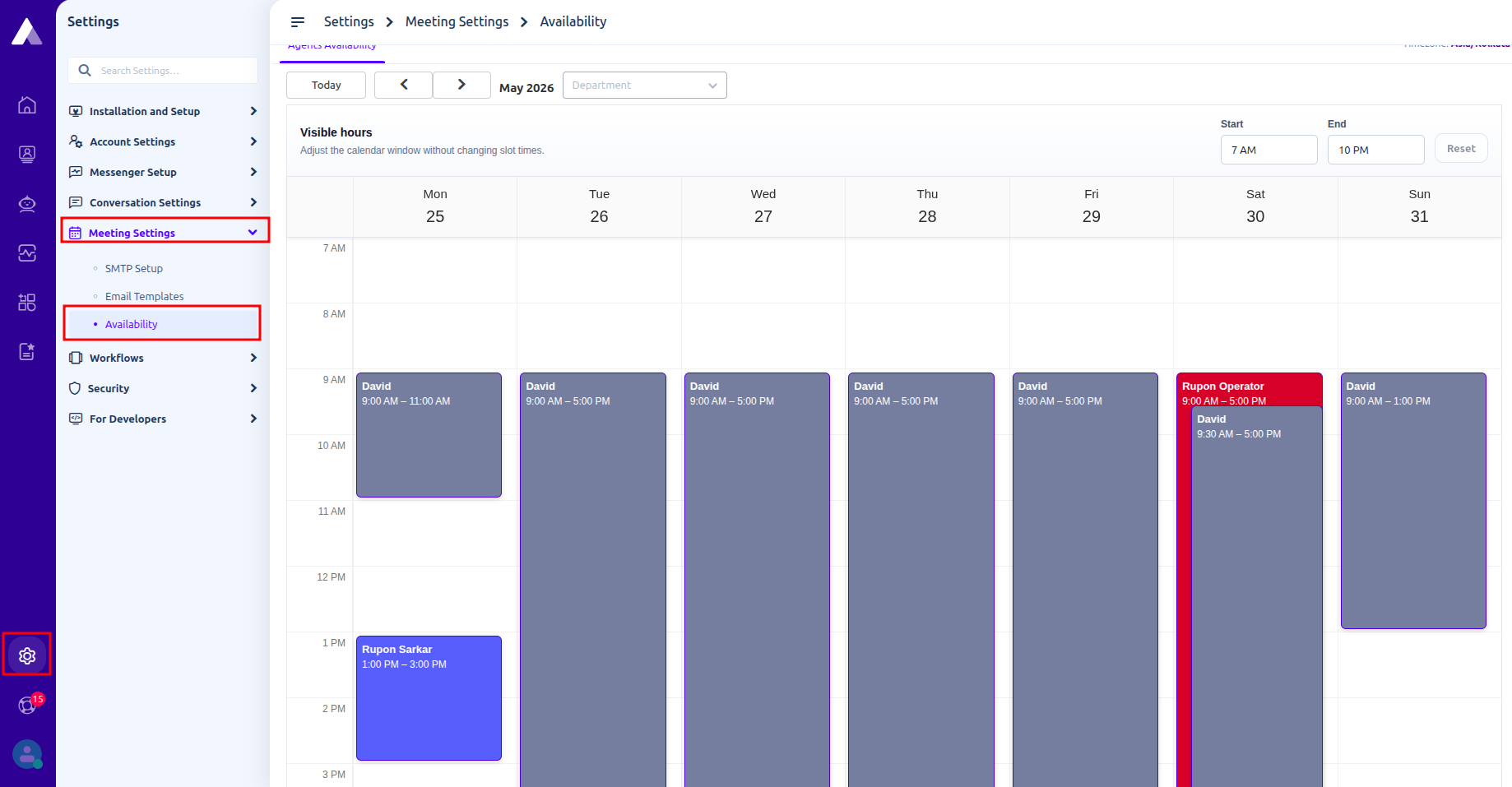Image resolution: width=1512 pixels, height=787 pixels.
Task: Open David's Monday 9:00 AM – 11:00 AM slot
Action: 429,435
